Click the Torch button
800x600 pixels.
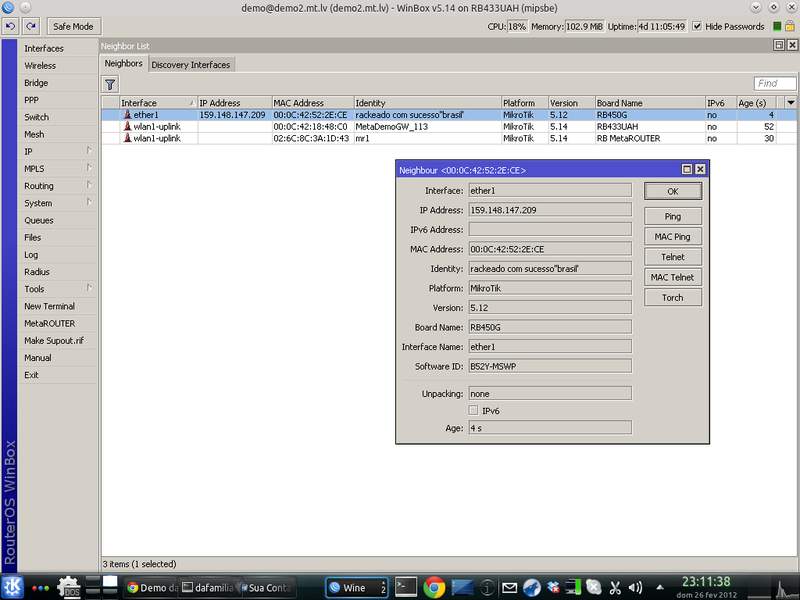(672, 297)
